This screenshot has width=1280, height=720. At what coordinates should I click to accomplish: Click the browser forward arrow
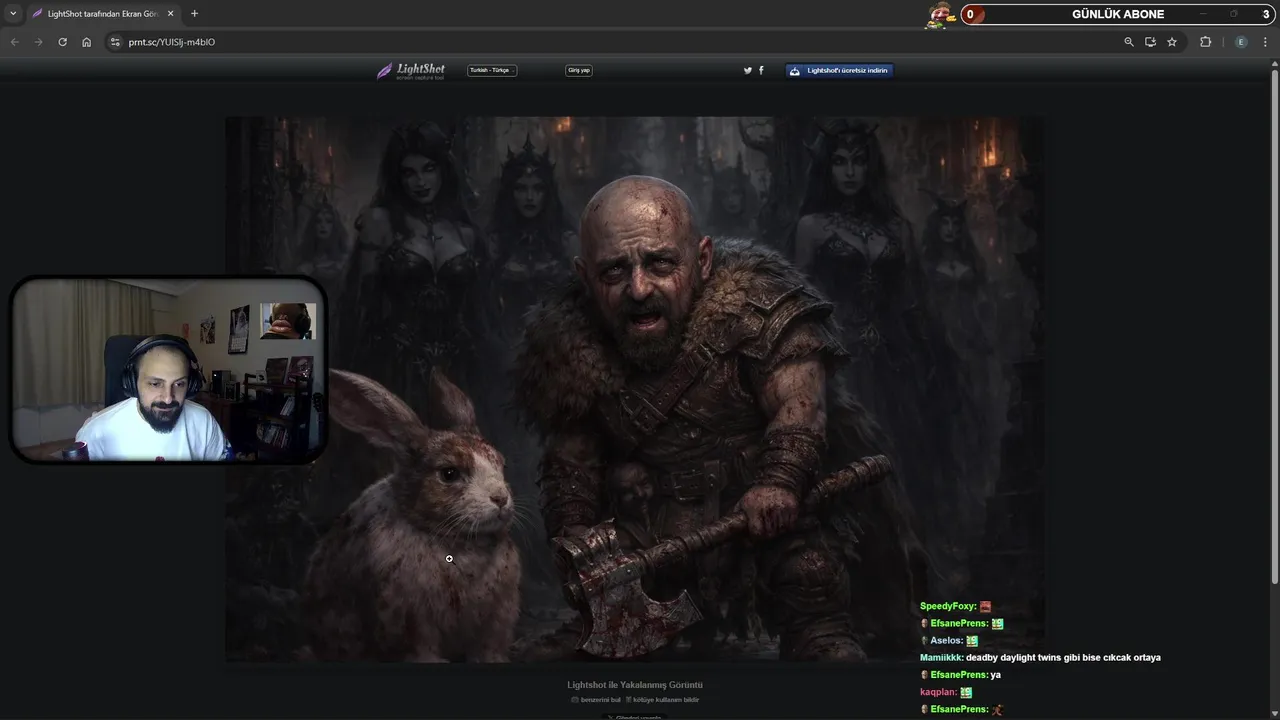pyautogui.click(x=38, y=42)
